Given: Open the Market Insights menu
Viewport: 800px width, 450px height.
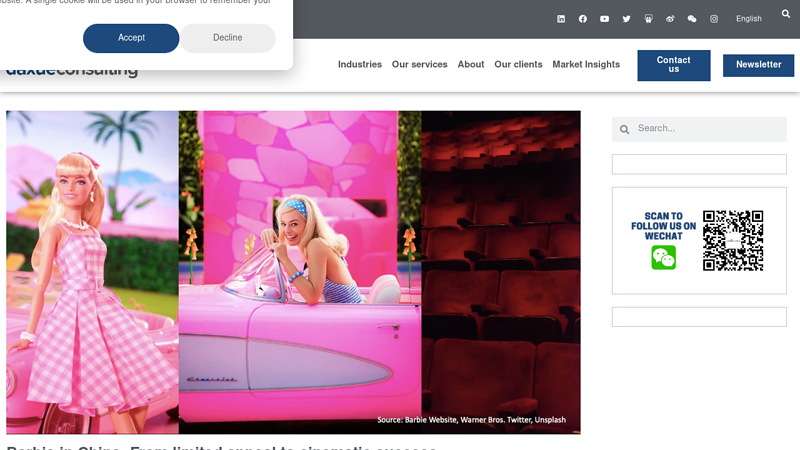Looking at the screenshot, I should pyautogui.click(x=586, y=65).
